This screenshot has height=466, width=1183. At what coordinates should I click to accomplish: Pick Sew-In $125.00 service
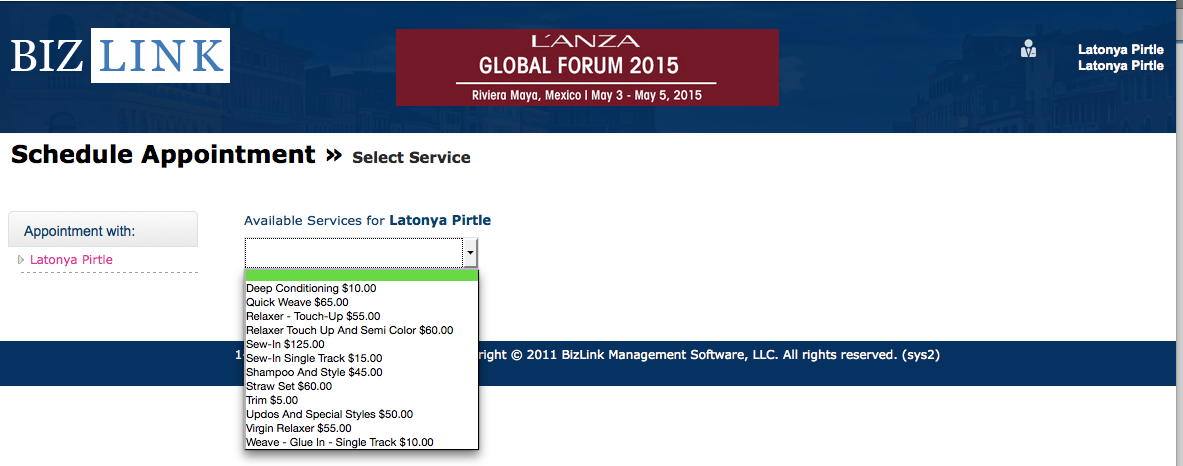pos(361,344)
